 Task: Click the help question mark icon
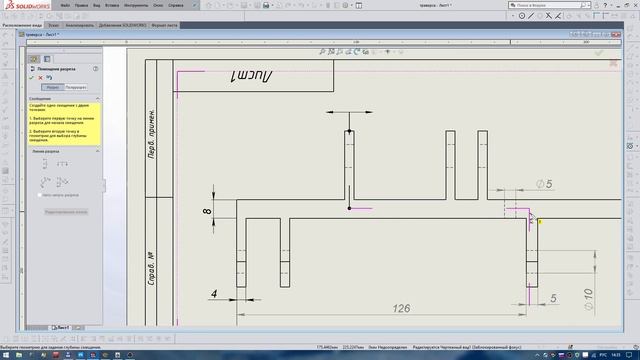(605, 5)
